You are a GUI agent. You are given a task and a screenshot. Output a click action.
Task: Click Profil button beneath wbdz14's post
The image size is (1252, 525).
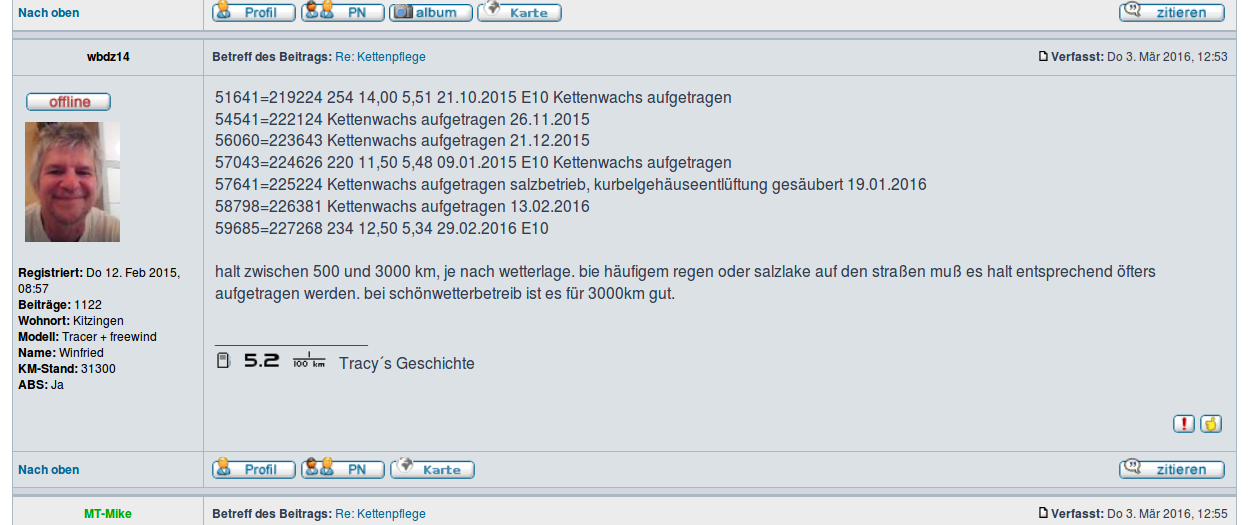point(254,469)
